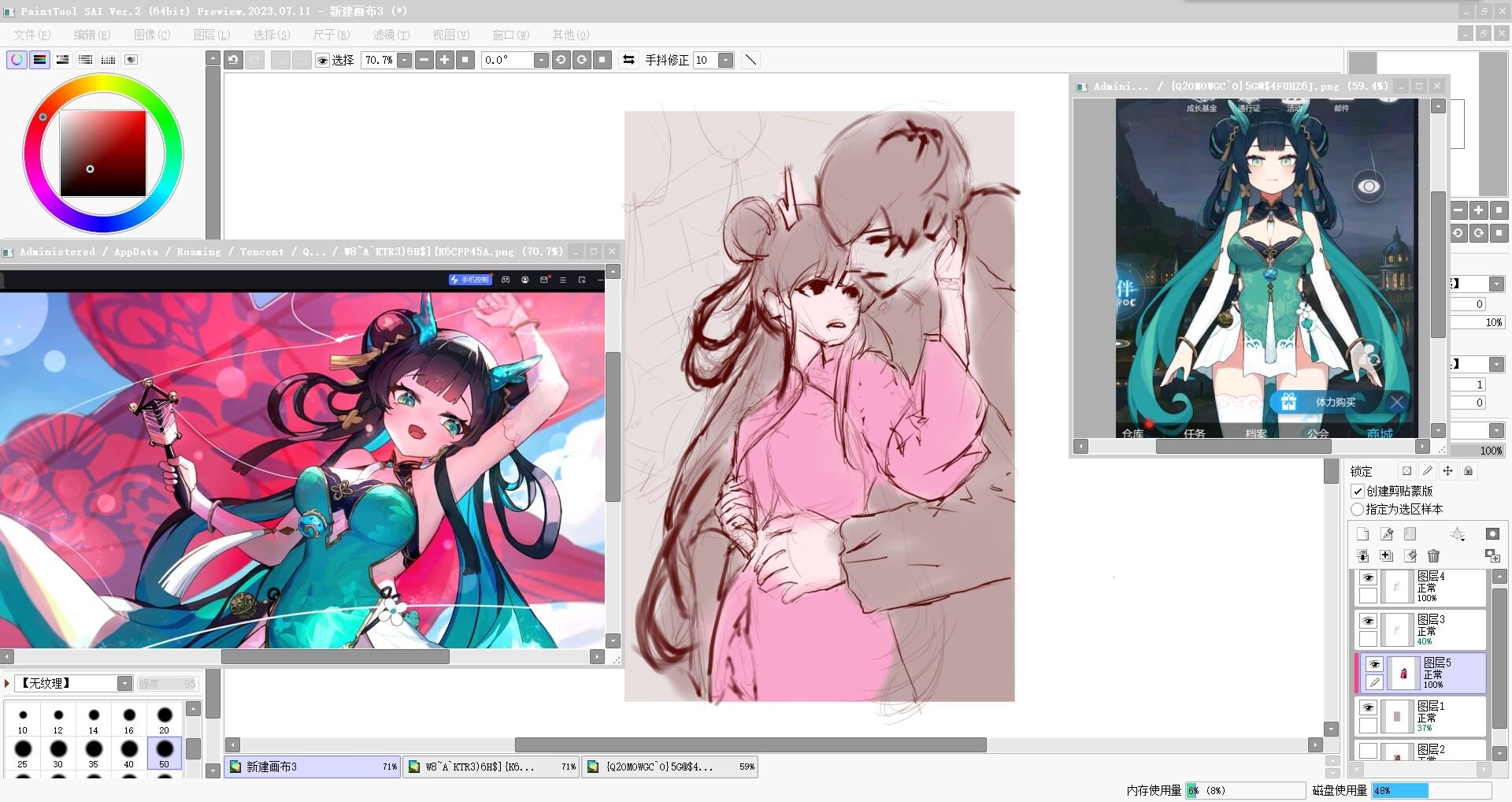Select the color wheel panel icon

17,60
